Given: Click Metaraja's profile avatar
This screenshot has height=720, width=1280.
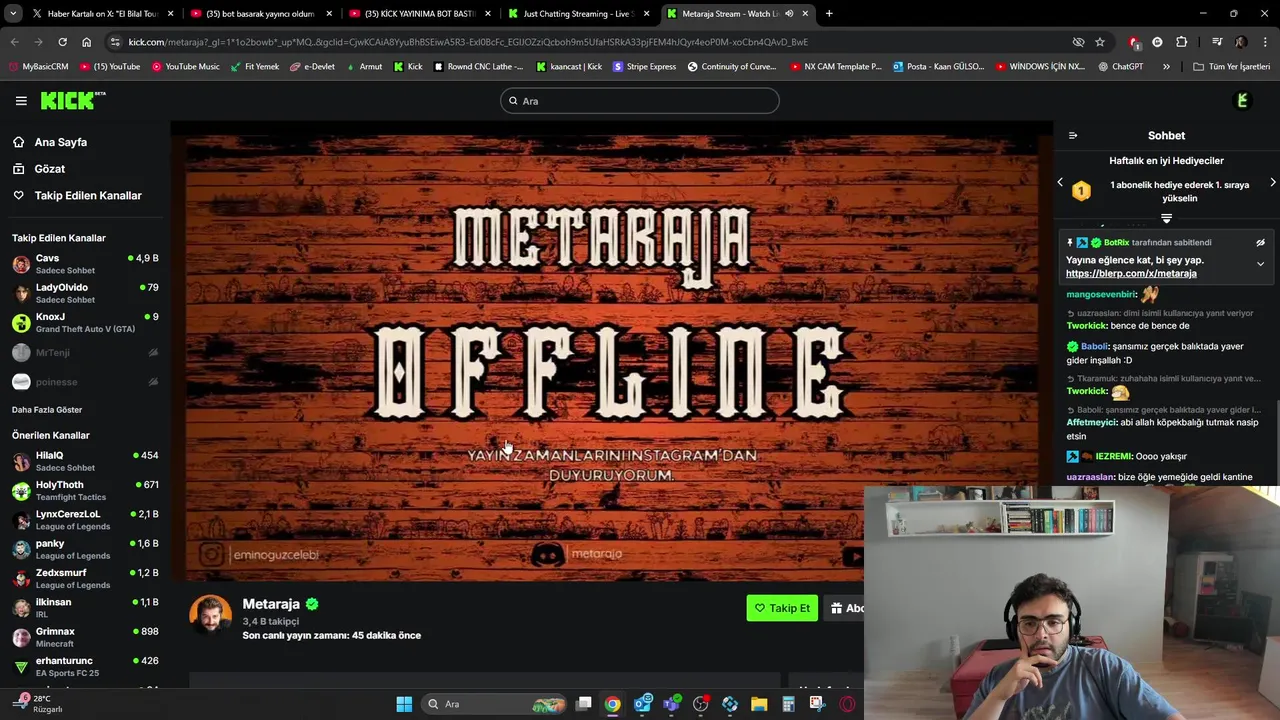Looking at the screenshot, I should pyautogui.click(x=210, y=615).
